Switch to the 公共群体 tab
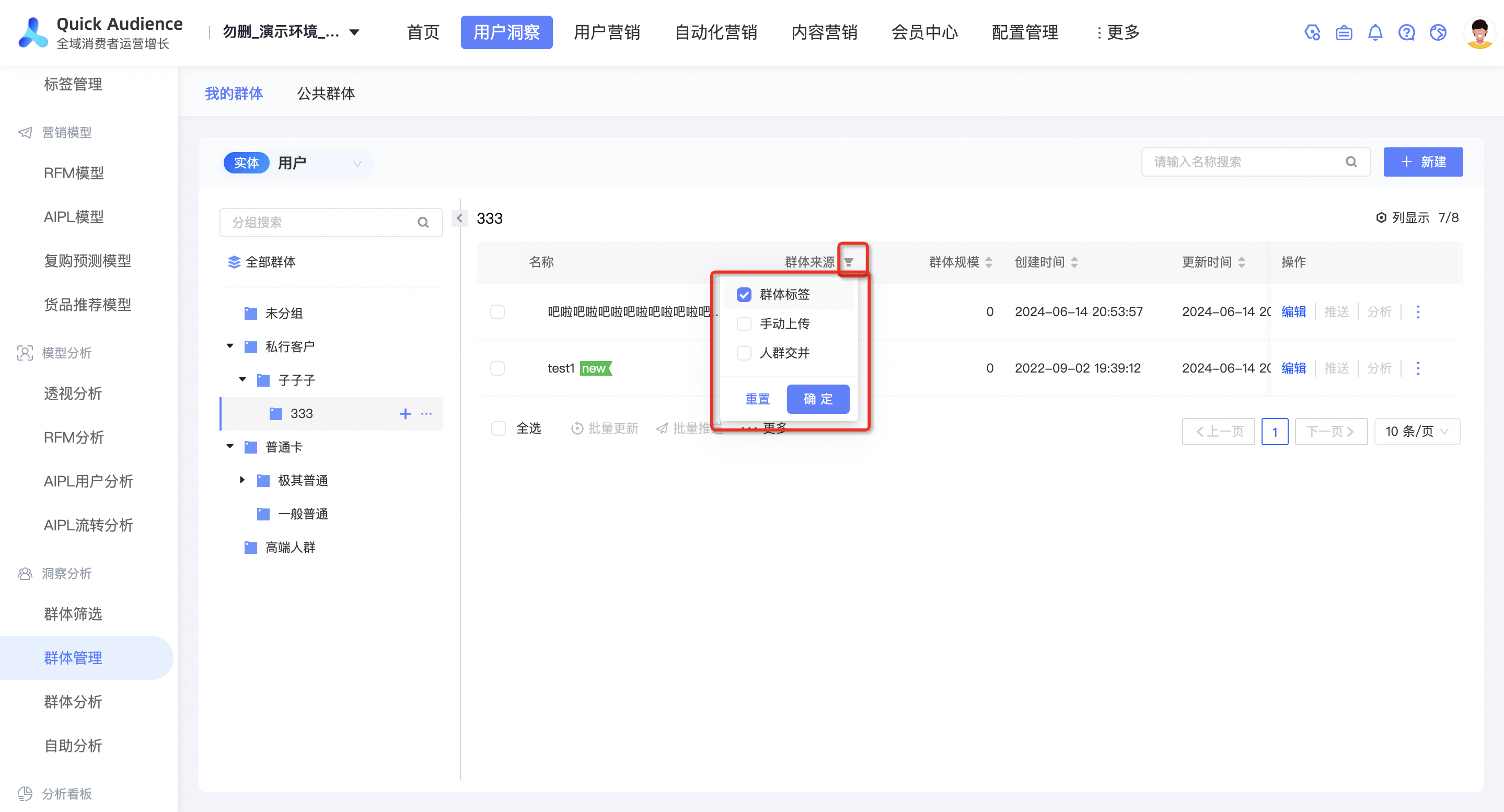1504x812 pixels. 326,94
